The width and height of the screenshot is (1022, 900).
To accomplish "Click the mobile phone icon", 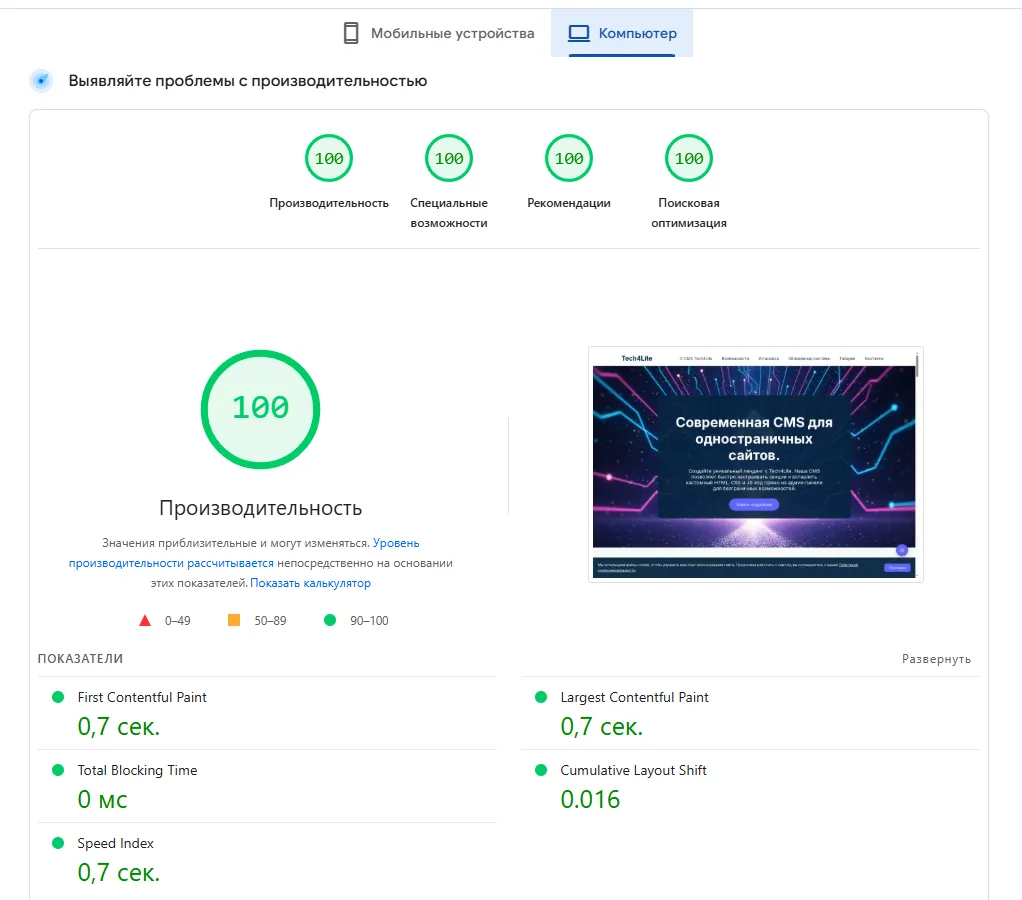I will [351, 33].
